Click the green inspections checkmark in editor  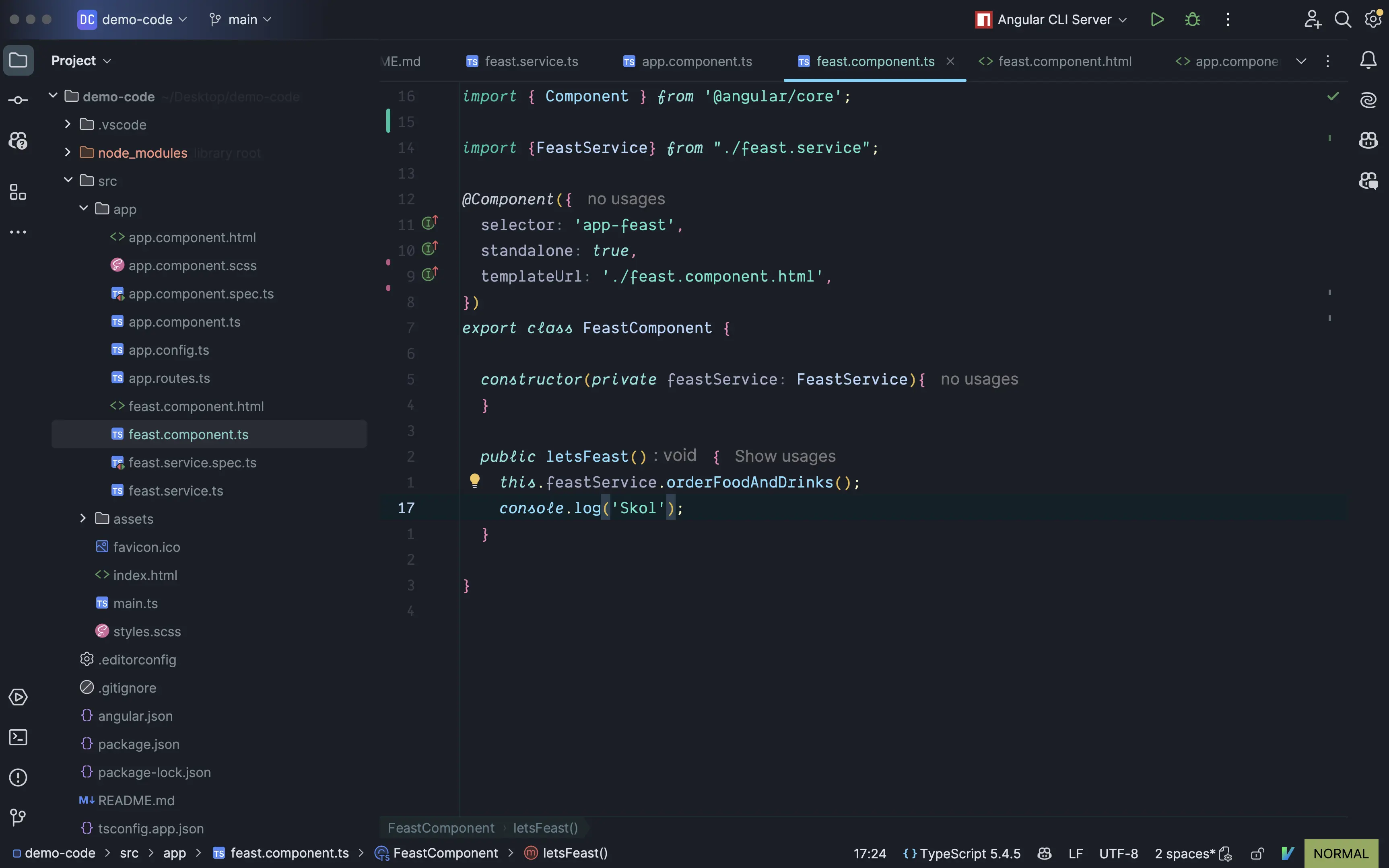click(x=1333, y=96)
